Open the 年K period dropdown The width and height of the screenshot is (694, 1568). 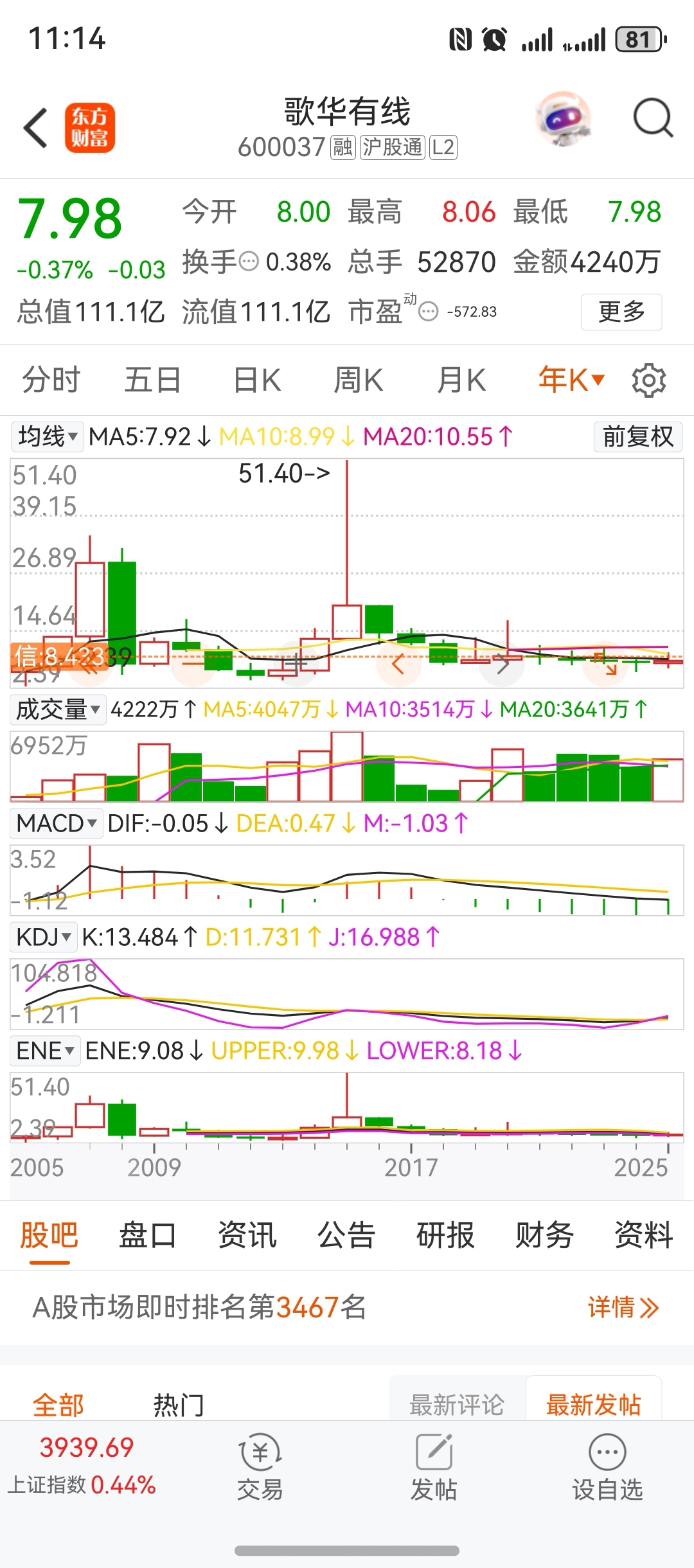point(571,380)
